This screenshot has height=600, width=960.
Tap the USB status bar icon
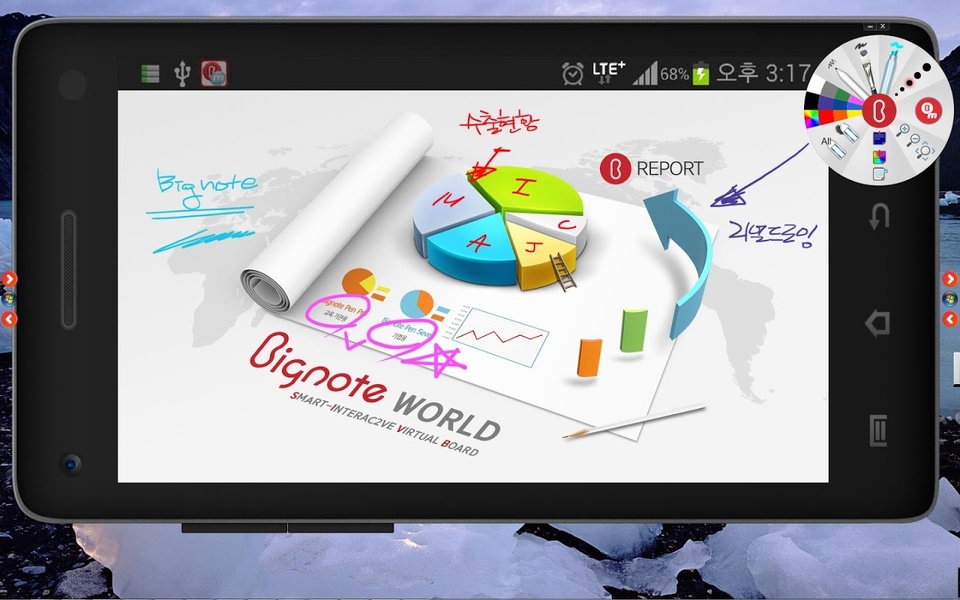coord(182,73)
